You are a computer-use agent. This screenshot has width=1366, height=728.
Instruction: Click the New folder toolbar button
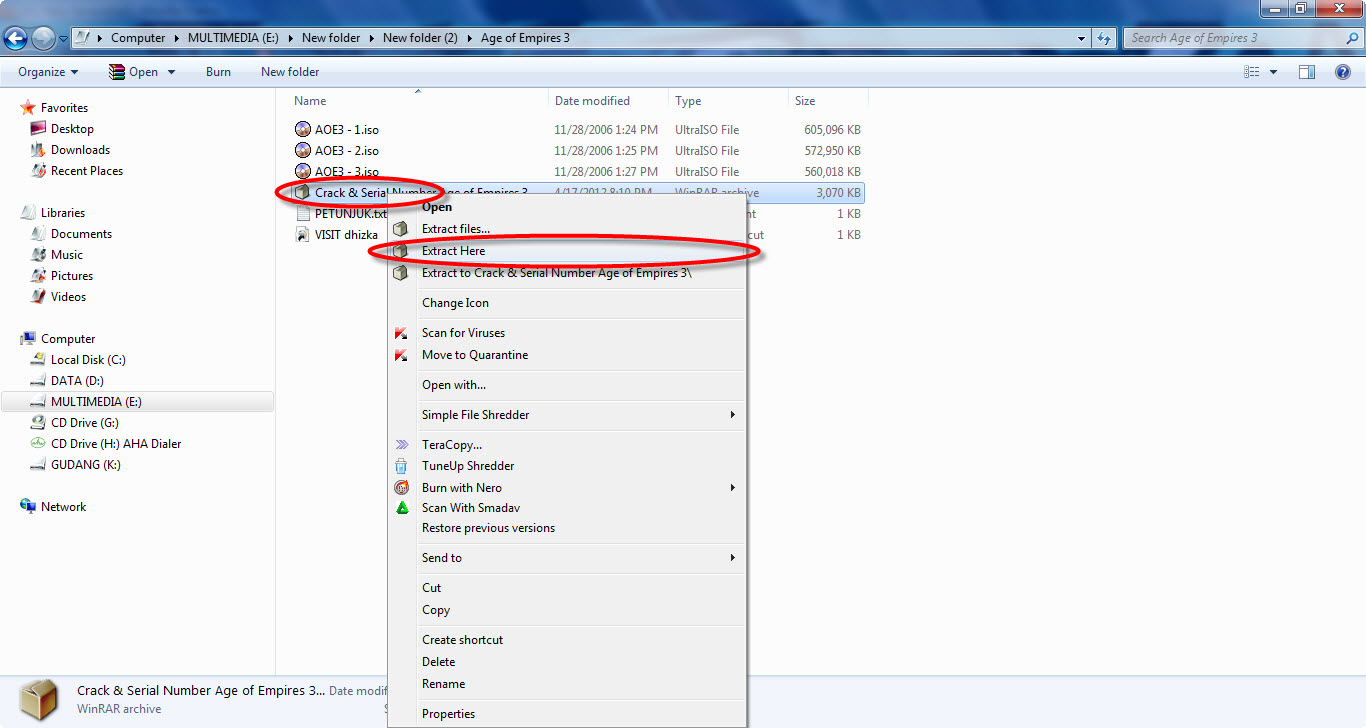click(x=290, y=72)
